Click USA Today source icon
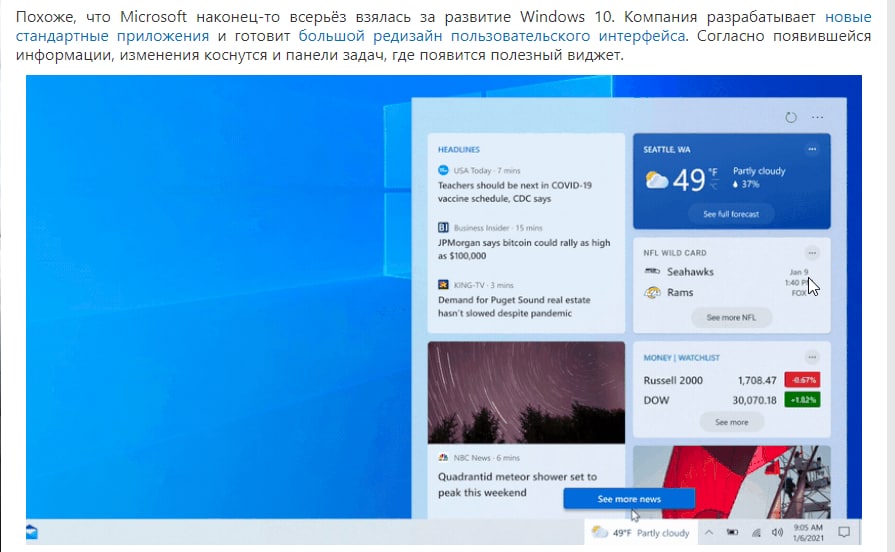Image resolution: width=895 pixels, height=552 pixels. [x=443, y=170]
